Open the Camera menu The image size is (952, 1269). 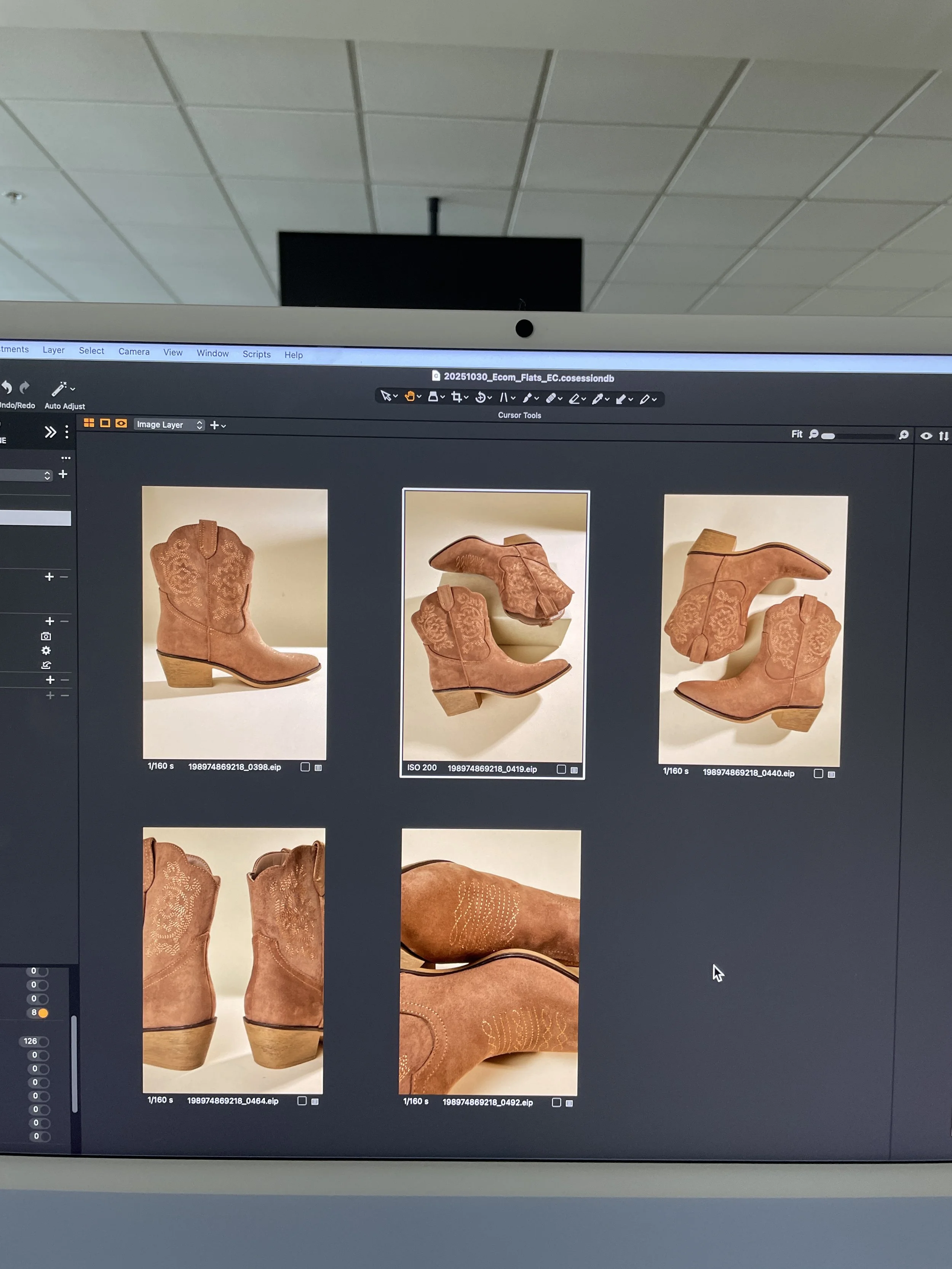pyautogui.click(x=134, y=352)
